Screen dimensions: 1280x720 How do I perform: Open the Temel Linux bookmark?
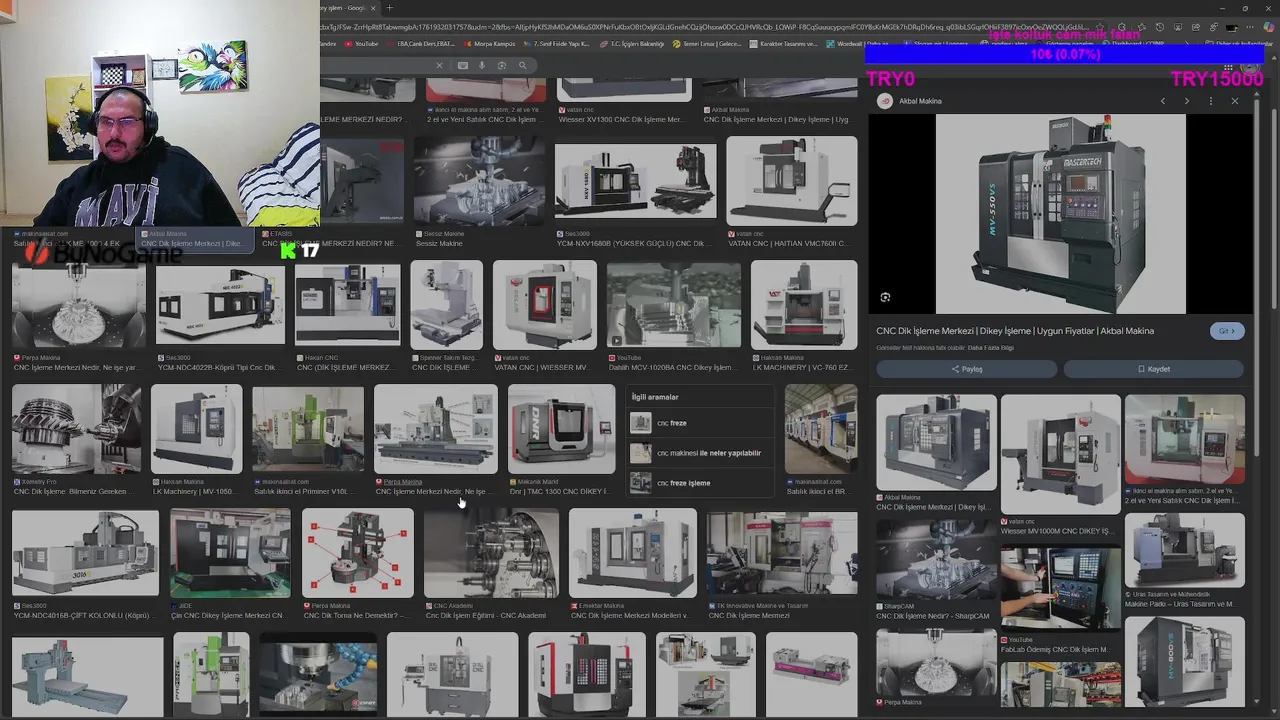tap(708, 44)
